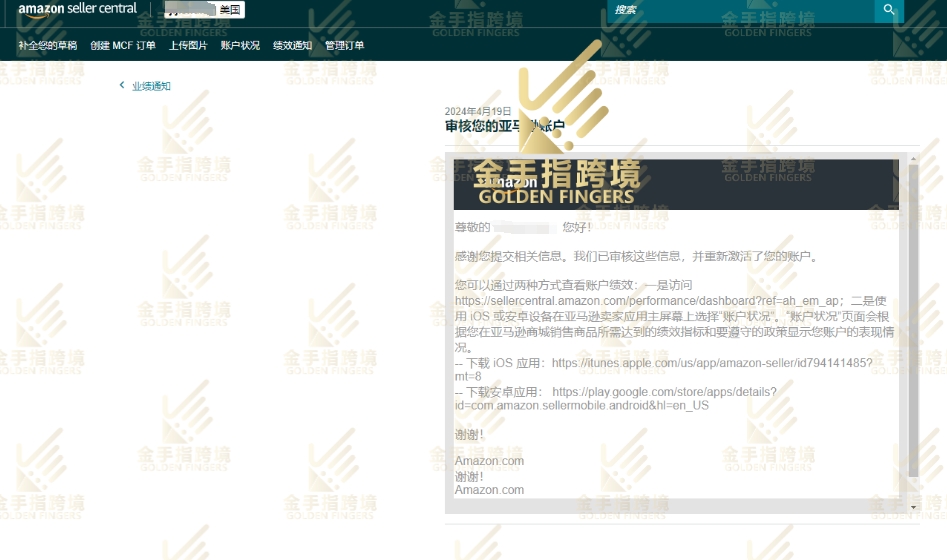Open the 管理订单 menu item
This screenshot has width=947, height=560.
pos(344,45)
